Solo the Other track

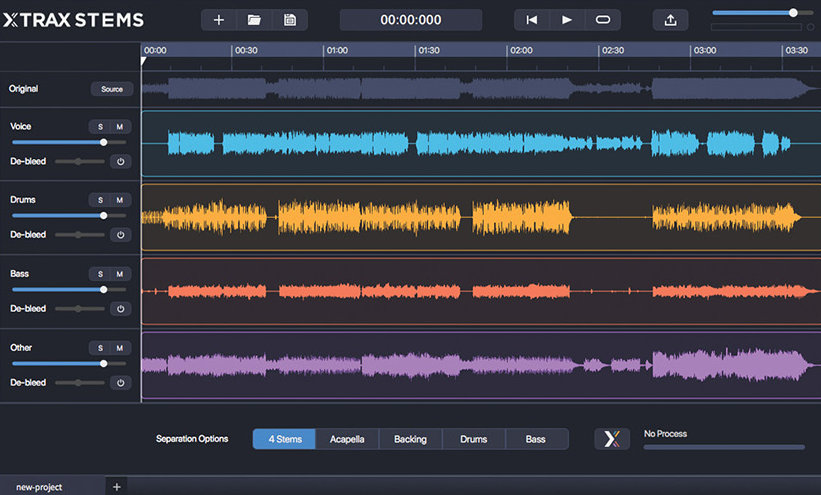pyautogui.click(x=100, y=348)
